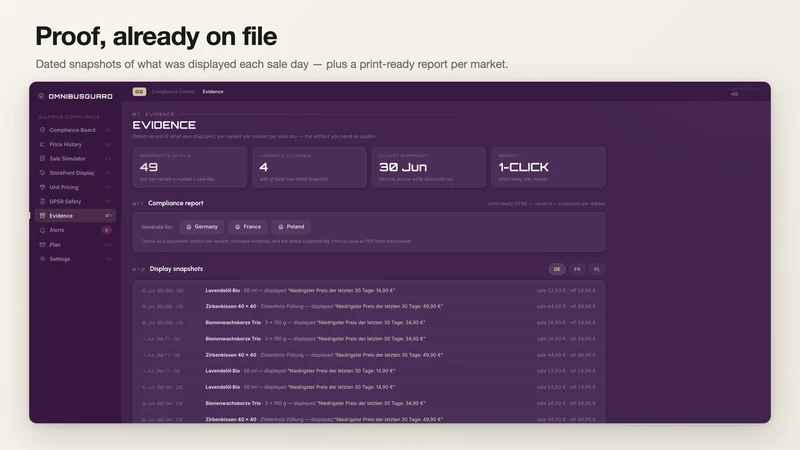Generate compliance report for Poland
The height and width of the screenshot is (450, 800).
291,227
